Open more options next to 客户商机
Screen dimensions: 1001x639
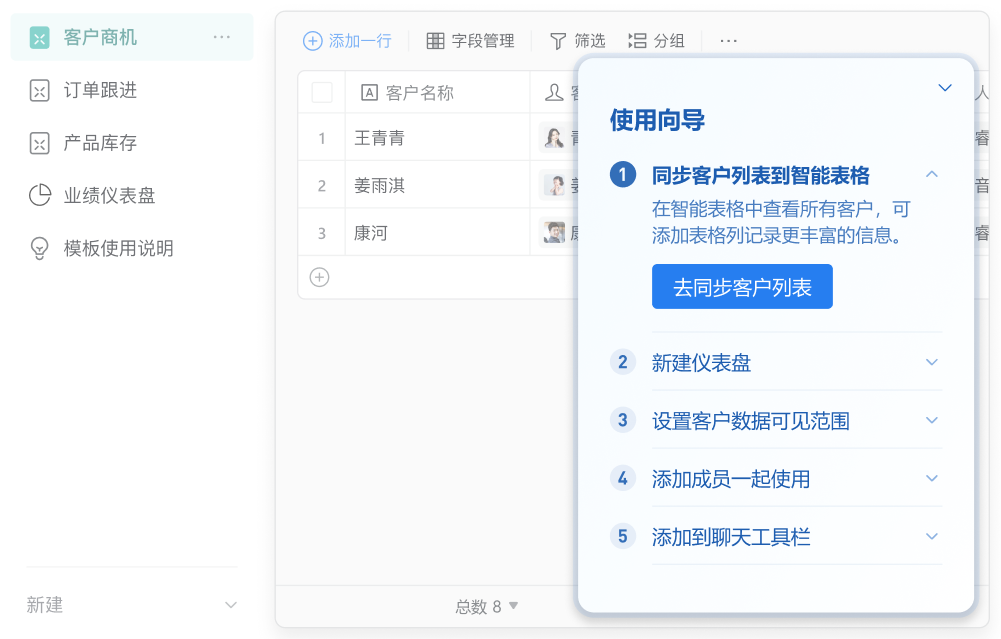tap(222, 38)
